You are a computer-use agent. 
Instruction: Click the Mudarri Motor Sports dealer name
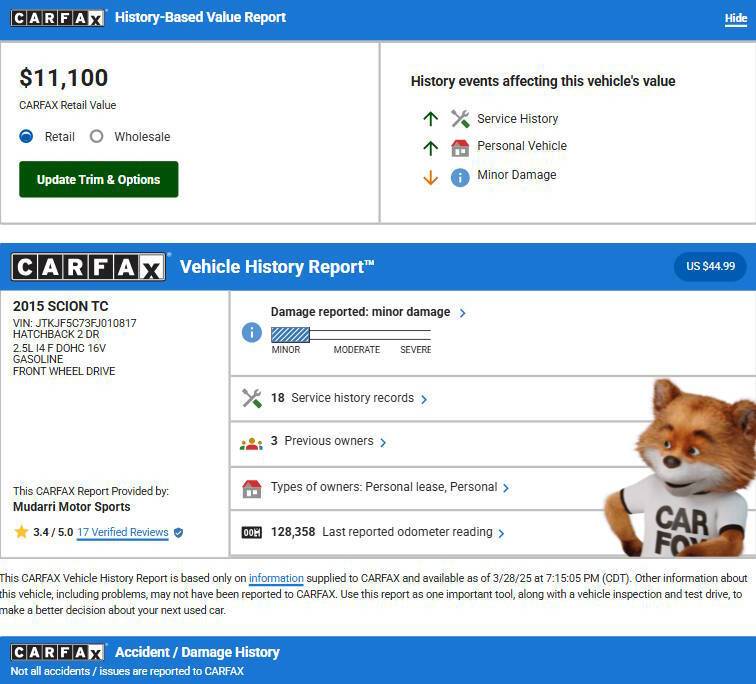(72, 507)
